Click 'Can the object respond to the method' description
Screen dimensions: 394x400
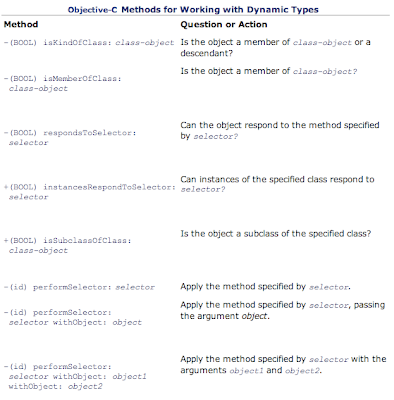[280, 130]
